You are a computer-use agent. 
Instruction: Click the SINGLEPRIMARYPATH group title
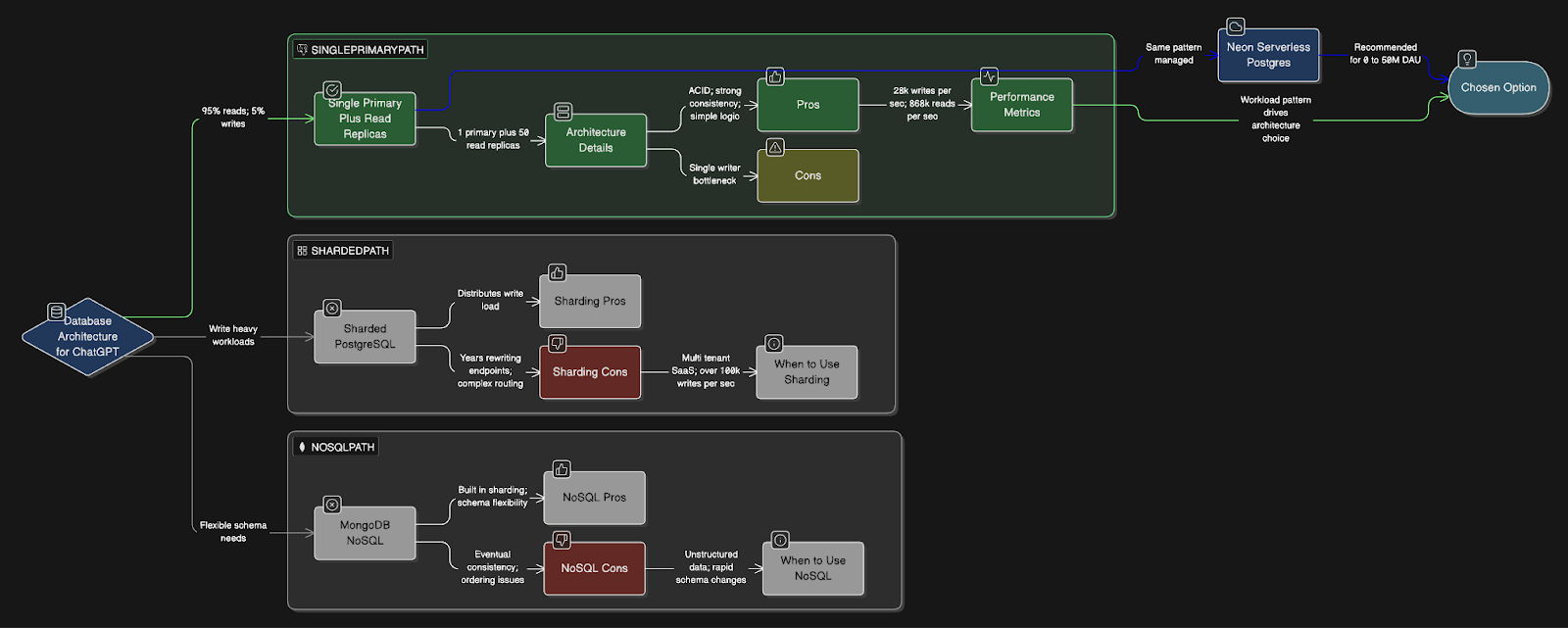tap(367, 50)
